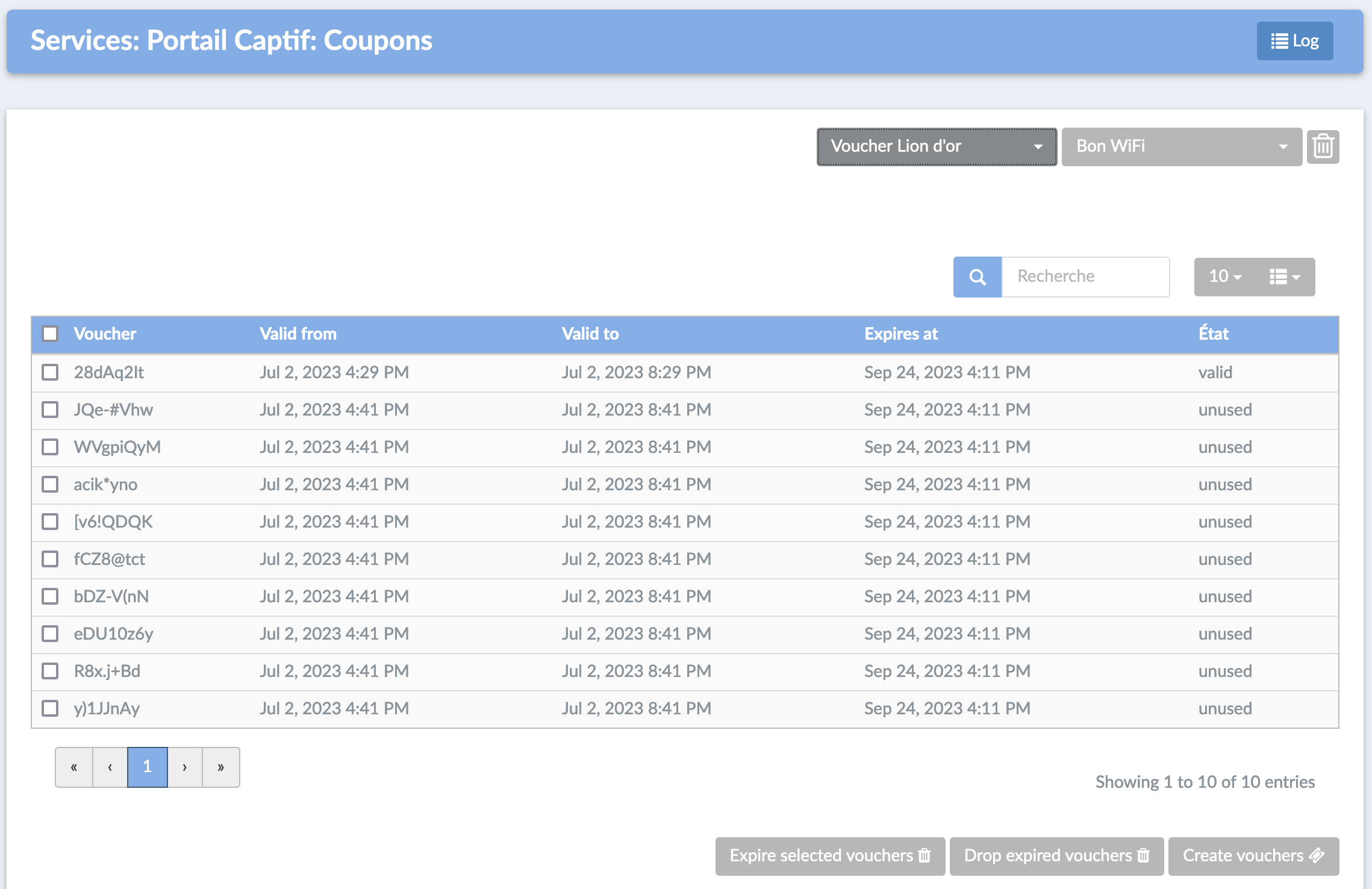Open the Bon WiFi dropdown
1372x889 pixels.
(1182, 146)
